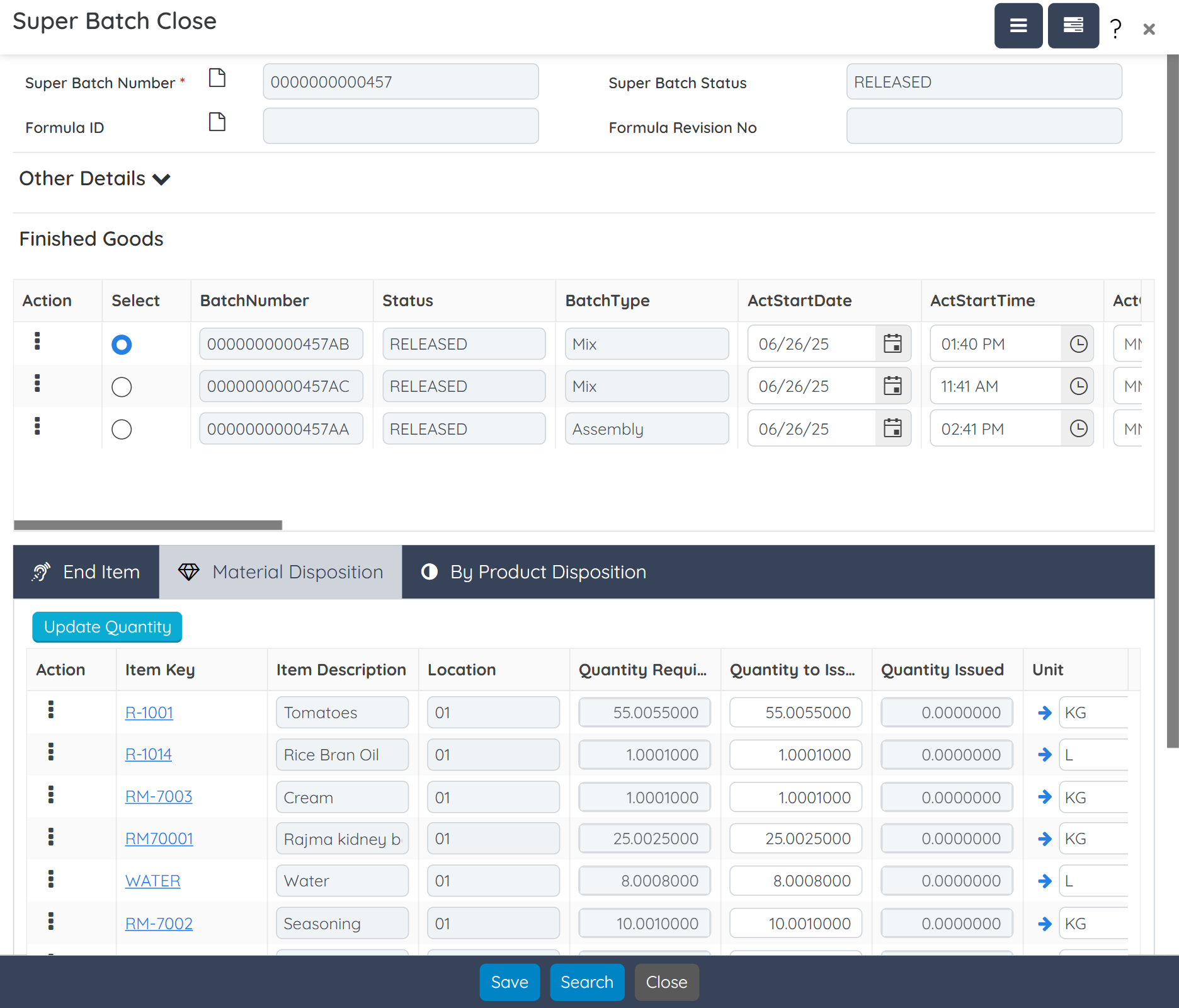The image size is (1179, 1008).
Task: Click the Update Quantity button
Action: click(x=107, y=627)
